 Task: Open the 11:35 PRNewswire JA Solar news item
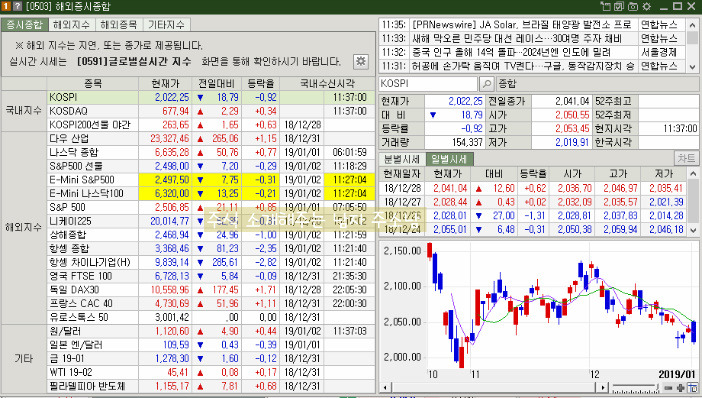click(533, 25)
